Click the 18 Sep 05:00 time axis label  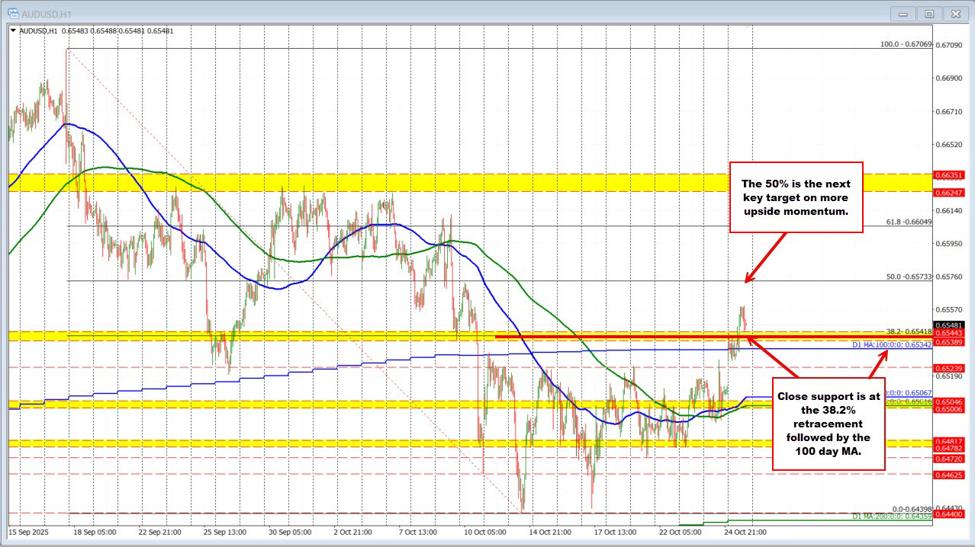point(95,533)
